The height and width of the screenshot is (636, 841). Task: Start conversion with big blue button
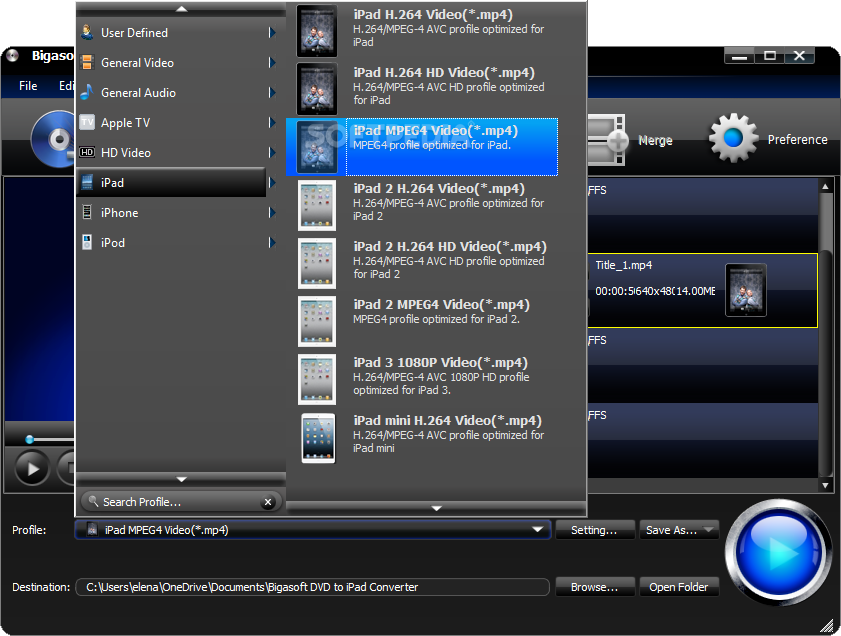pyautogui.click(x=778, y=552)
